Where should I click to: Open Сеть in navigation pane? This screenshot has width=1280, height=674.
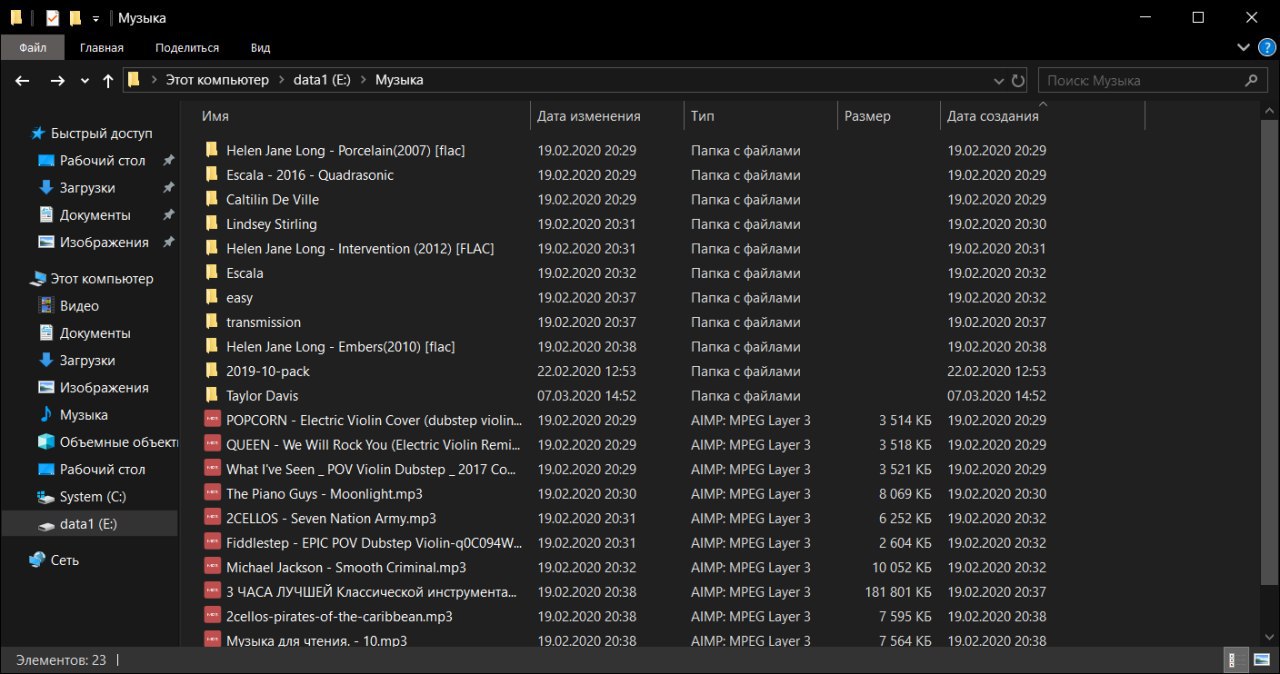65,561
